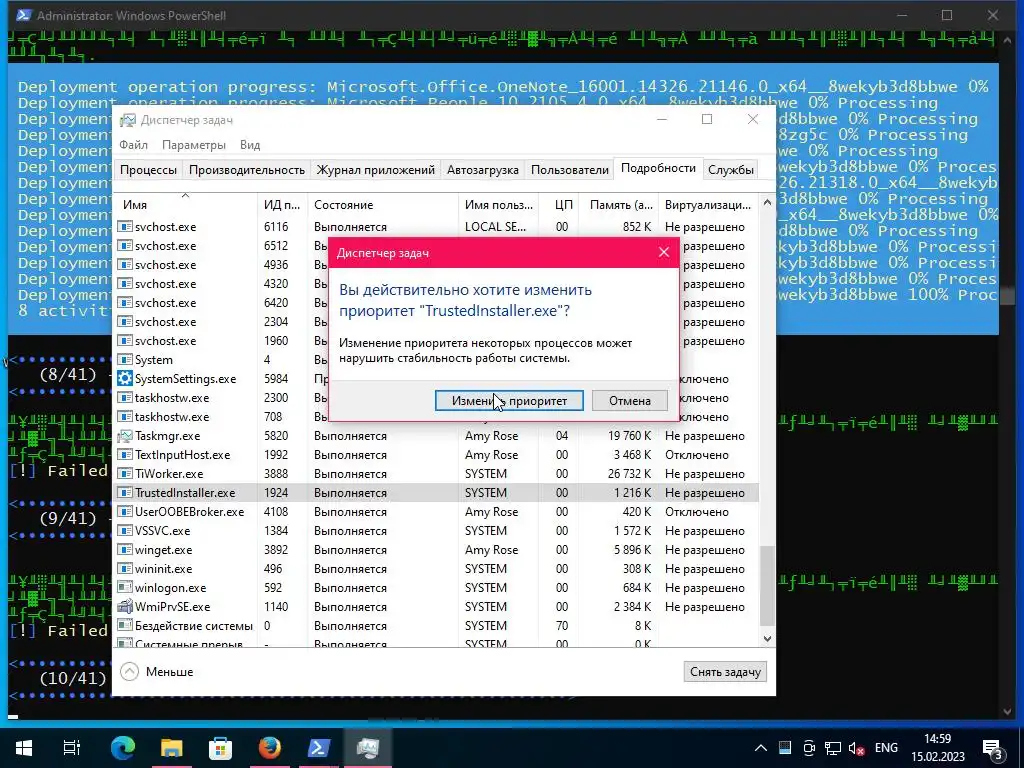Open Task View from taskbar
Image resolution: width=1024 pixels, height=768 pixels.
(72, 747)
